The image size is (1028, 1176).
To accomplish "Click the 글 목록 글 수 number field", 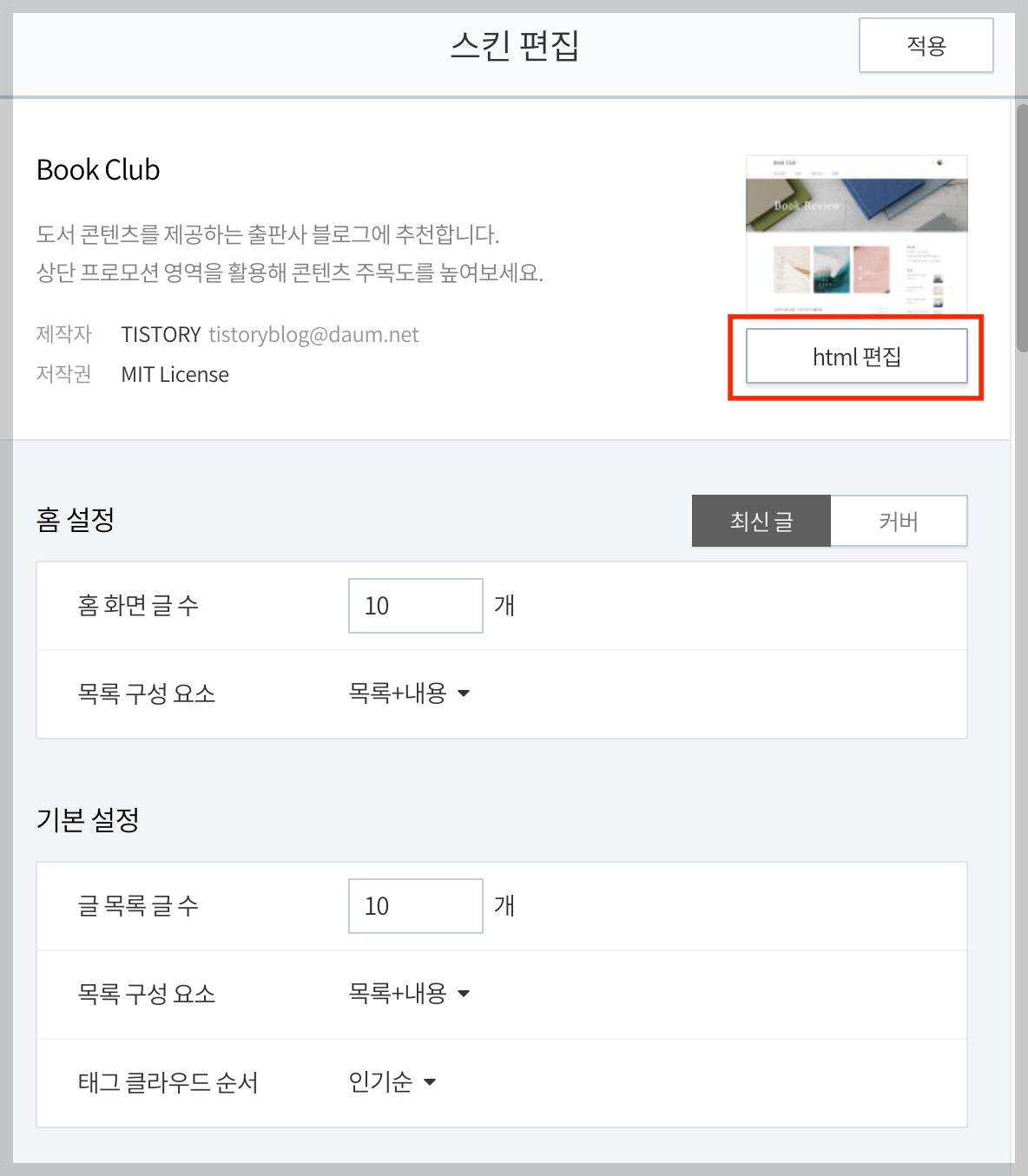I will click(x=415, y=905).
